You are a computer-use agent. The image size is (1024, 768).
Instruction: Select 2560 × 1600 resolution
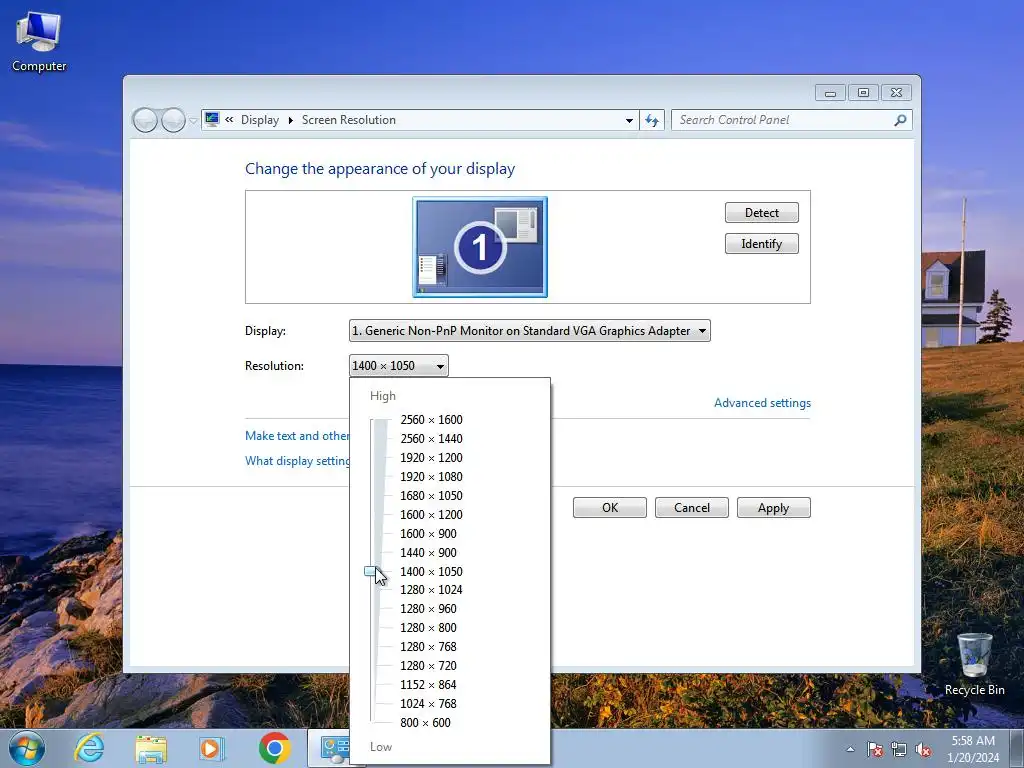click(x=431, y=419)
